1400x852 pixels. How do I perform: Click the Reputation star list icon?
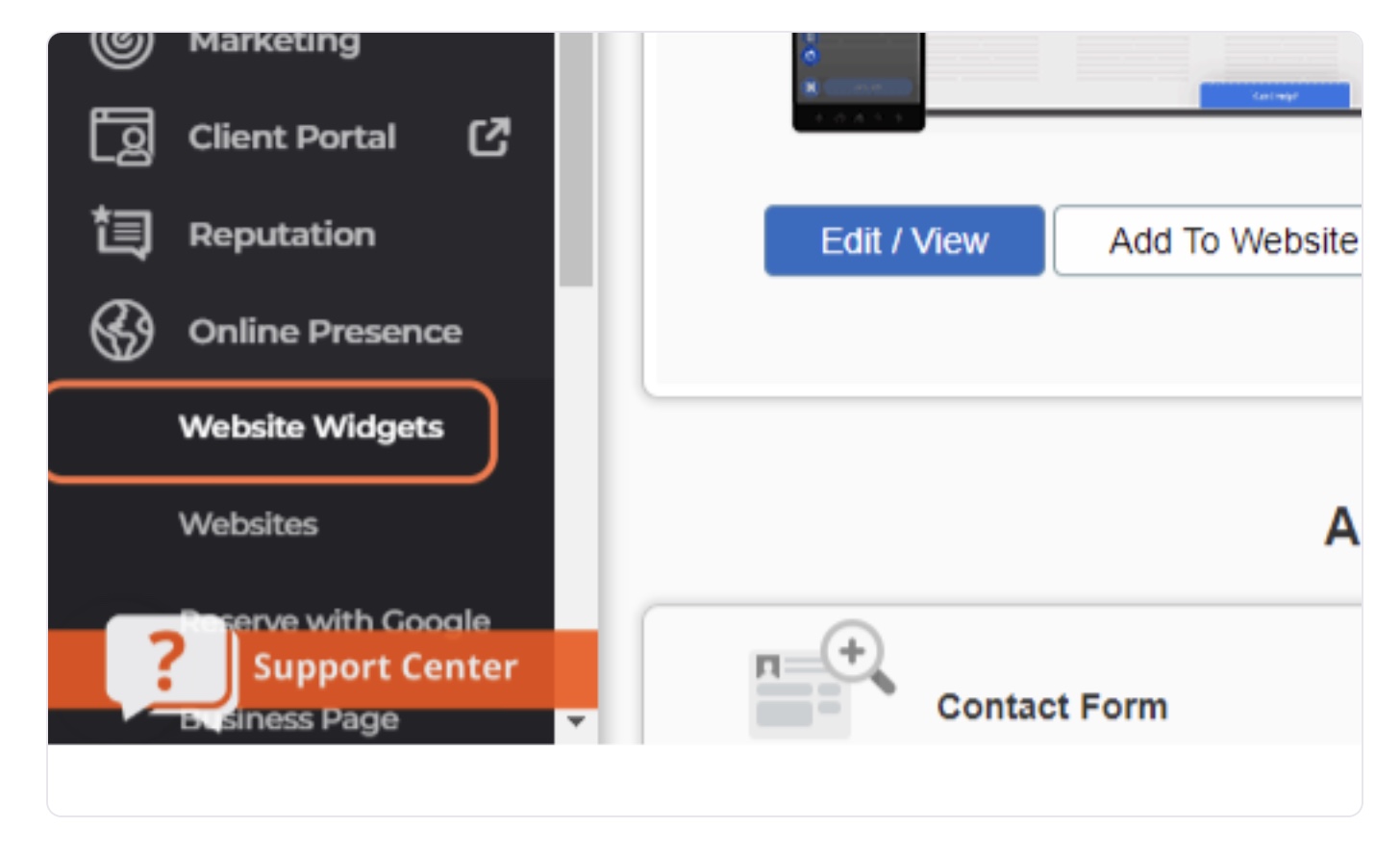click(x=122, y=233)
